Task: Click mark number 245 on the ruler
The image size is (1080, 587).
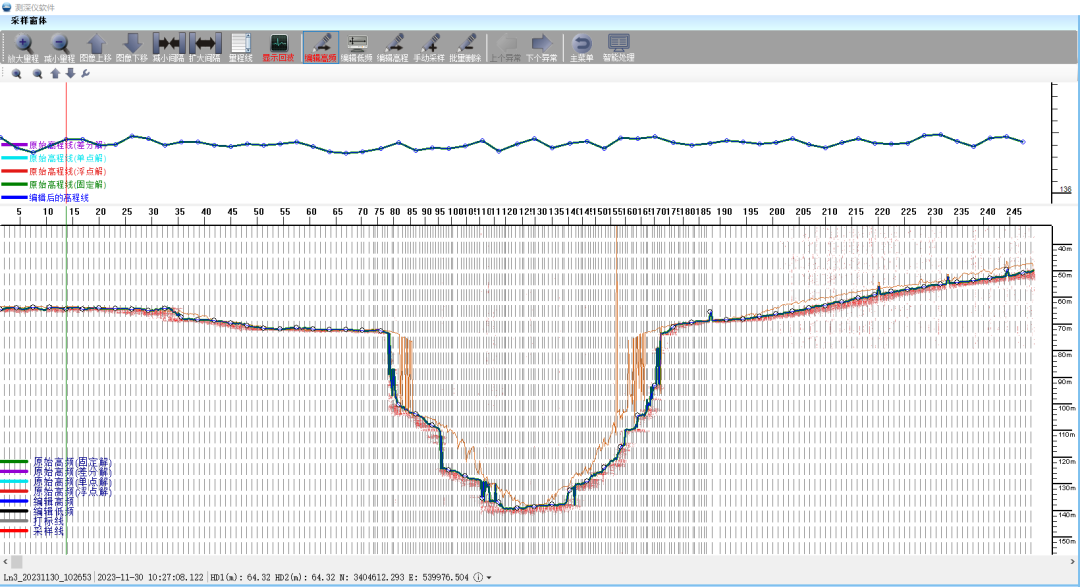Action: pyautogui.click(x=1014, y=212)
